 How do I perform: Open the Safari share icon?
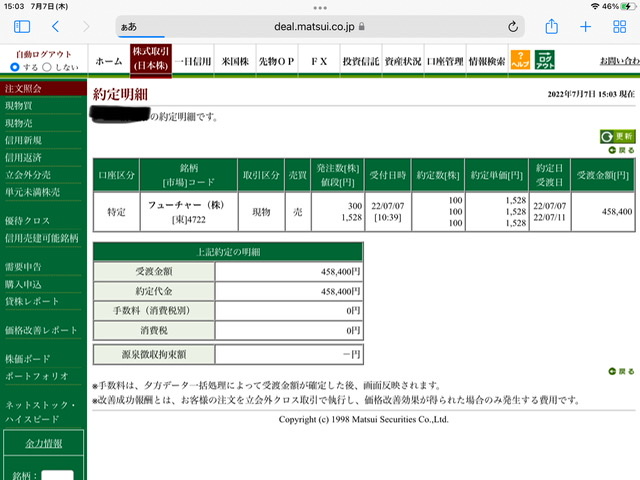(x=551, y=27)
